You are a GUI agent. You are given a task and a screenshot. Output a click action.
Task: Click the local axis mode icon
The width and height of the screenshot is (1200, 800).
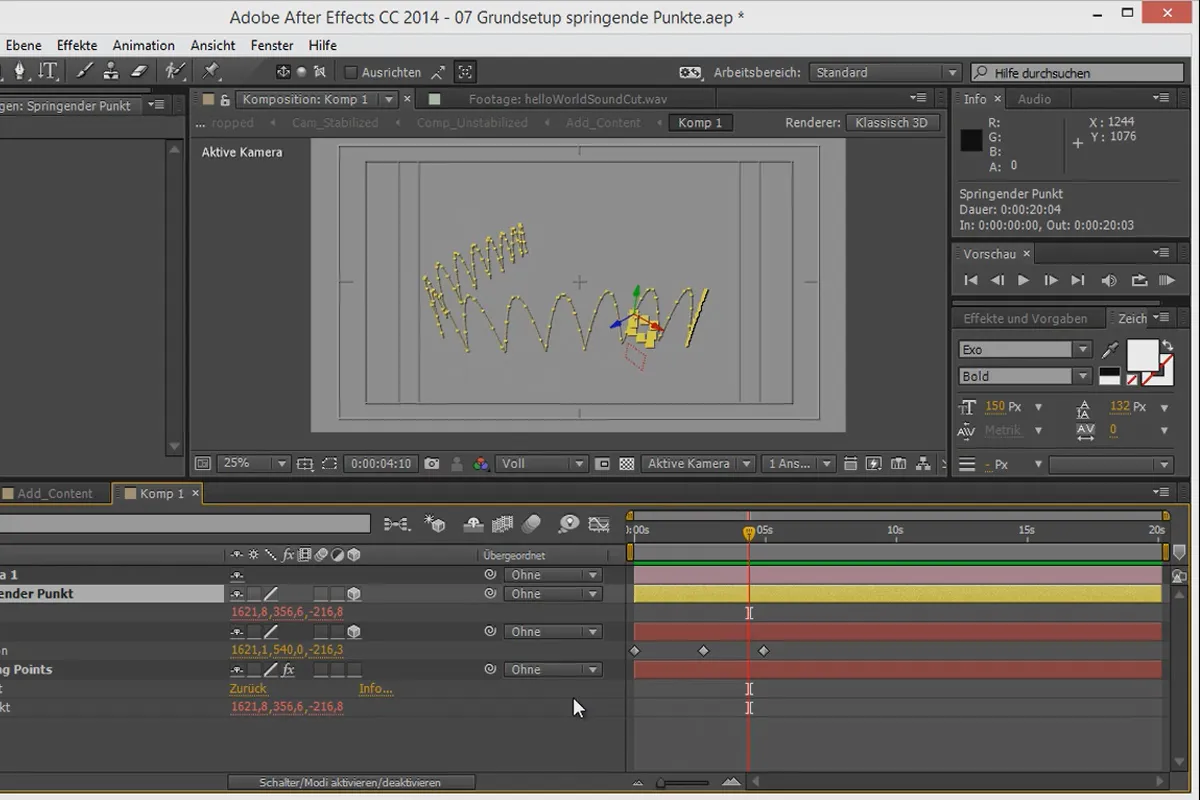coord(284,72)
